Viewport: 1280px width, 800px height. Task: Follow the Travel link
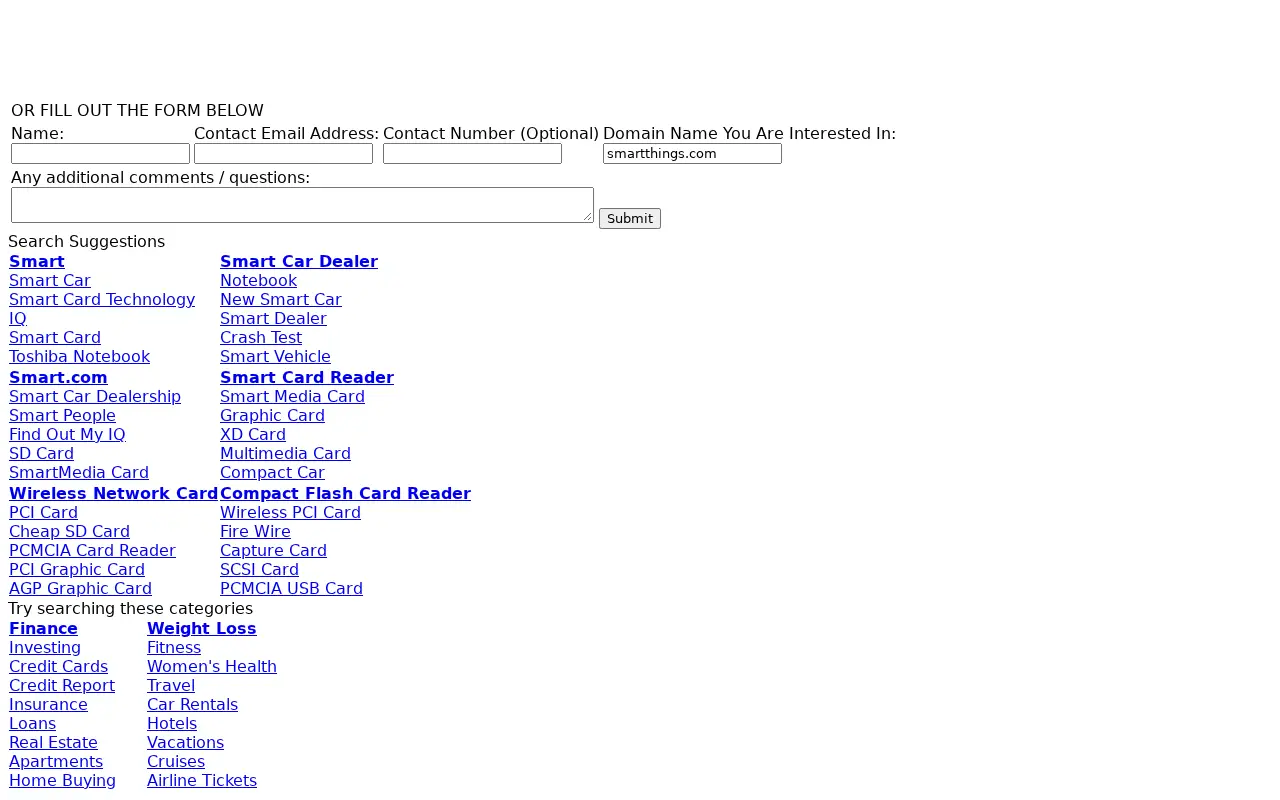171,686
